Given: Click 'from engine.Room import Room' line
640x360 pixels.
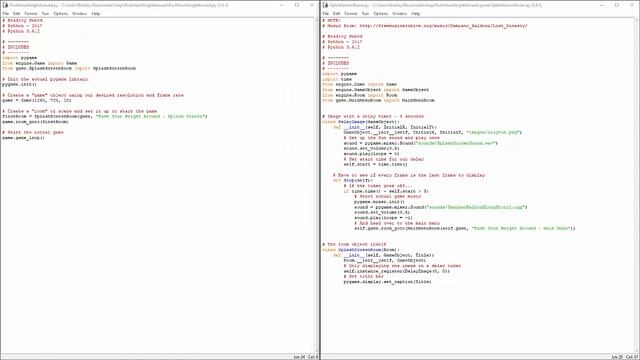Looking at the screenshot, I should [x=360, y=95].
